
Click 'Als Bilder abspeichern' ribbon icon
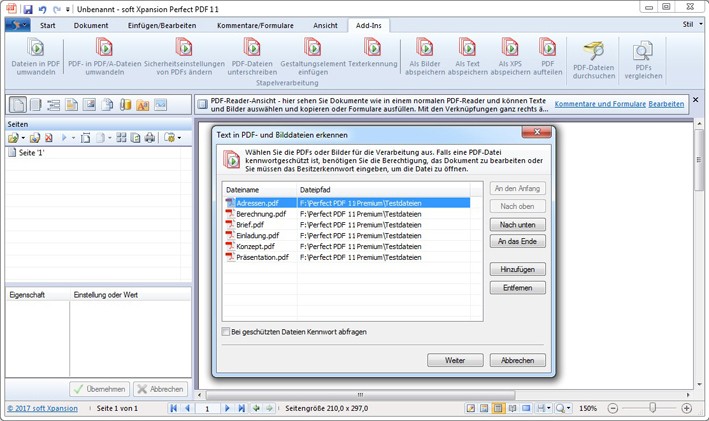(425, 48)
